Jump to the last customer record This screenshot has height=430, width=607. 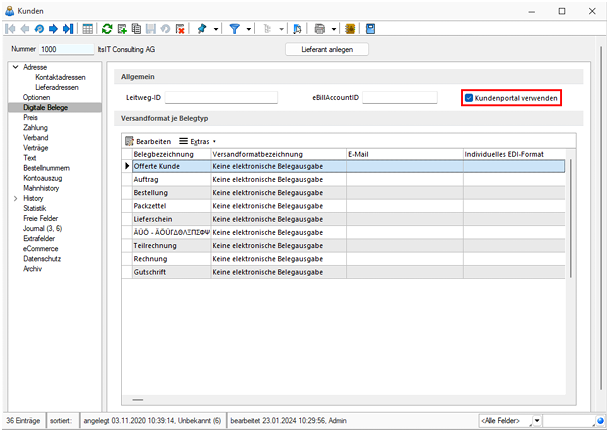point(68,29)
